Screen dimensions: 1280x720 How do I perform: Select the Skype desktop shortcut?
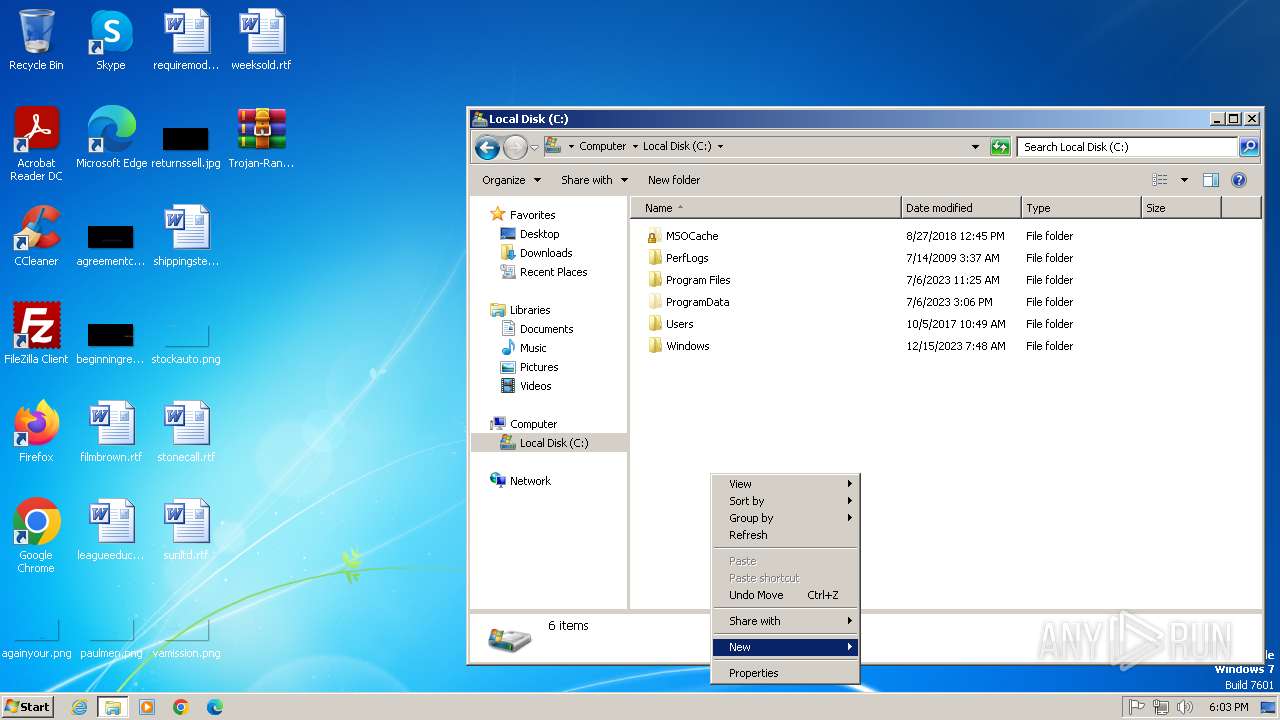tap(111, 40)
